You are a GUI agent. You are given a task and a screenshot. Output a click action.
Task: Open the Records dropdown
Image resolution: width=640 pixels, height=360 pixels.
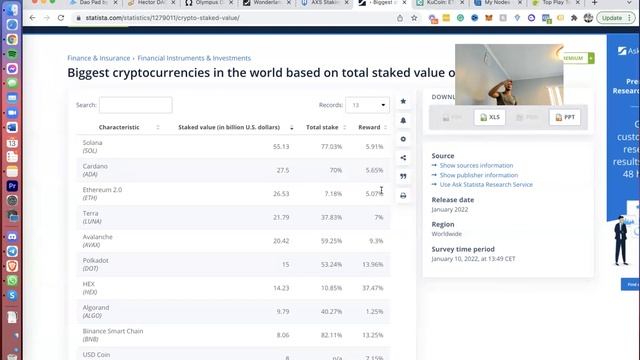click(x=367, y=105)
